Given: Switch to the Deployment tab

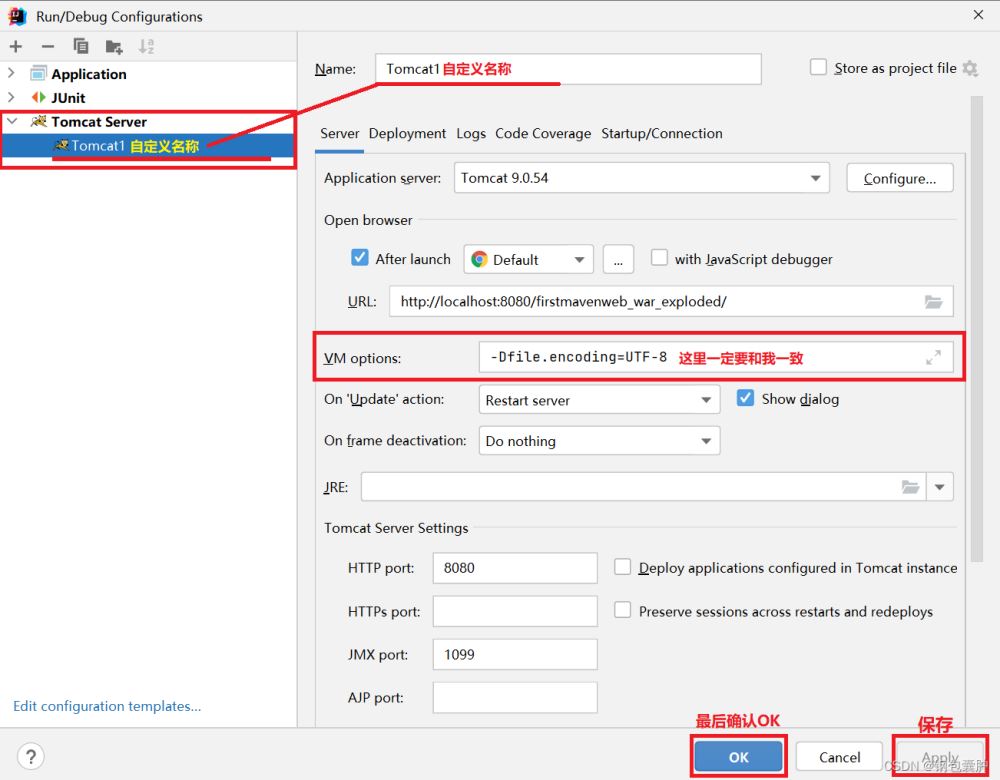Looking at the screenshot, I should coord(407,133).
